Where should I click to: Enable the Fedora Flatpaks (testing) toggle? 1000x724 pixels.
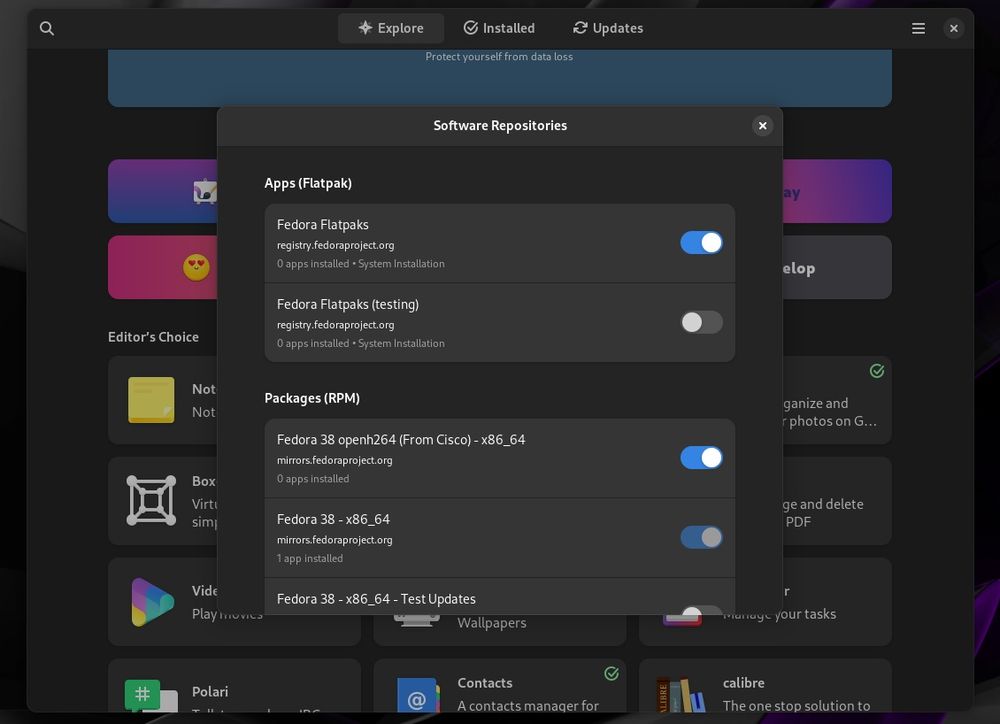(x=702, y=322)
